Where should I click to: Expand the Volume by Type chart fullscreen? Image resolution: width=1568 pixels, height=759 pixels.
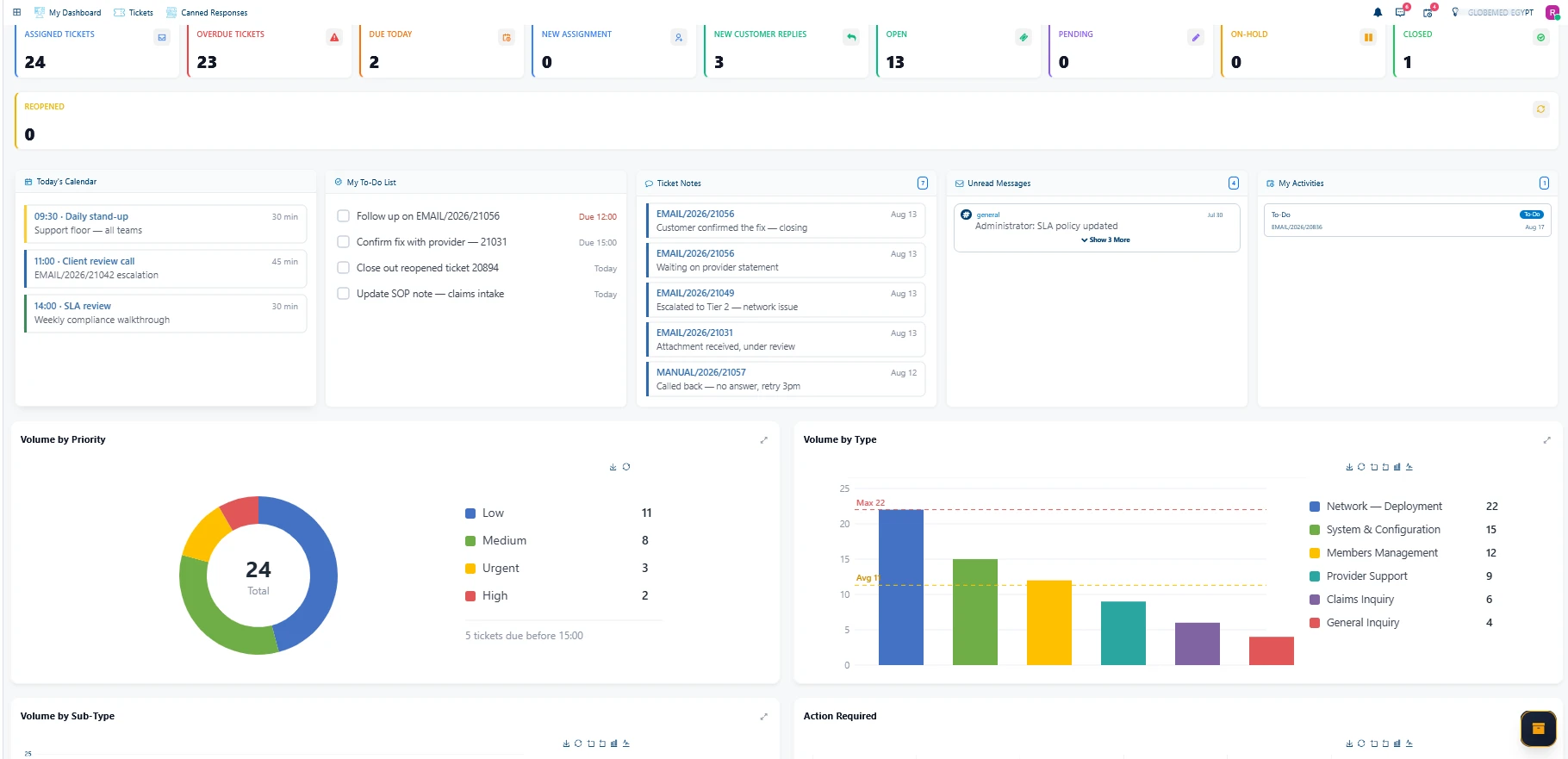[1546, 440]
